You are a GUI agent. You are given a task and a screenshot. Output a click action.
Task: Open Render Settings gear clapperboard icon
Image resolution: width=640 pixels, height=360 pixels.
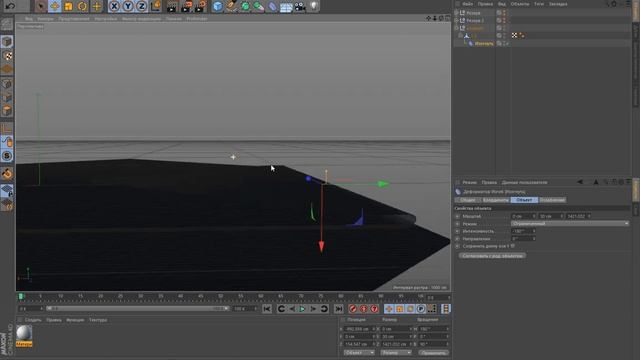(200, 6)
